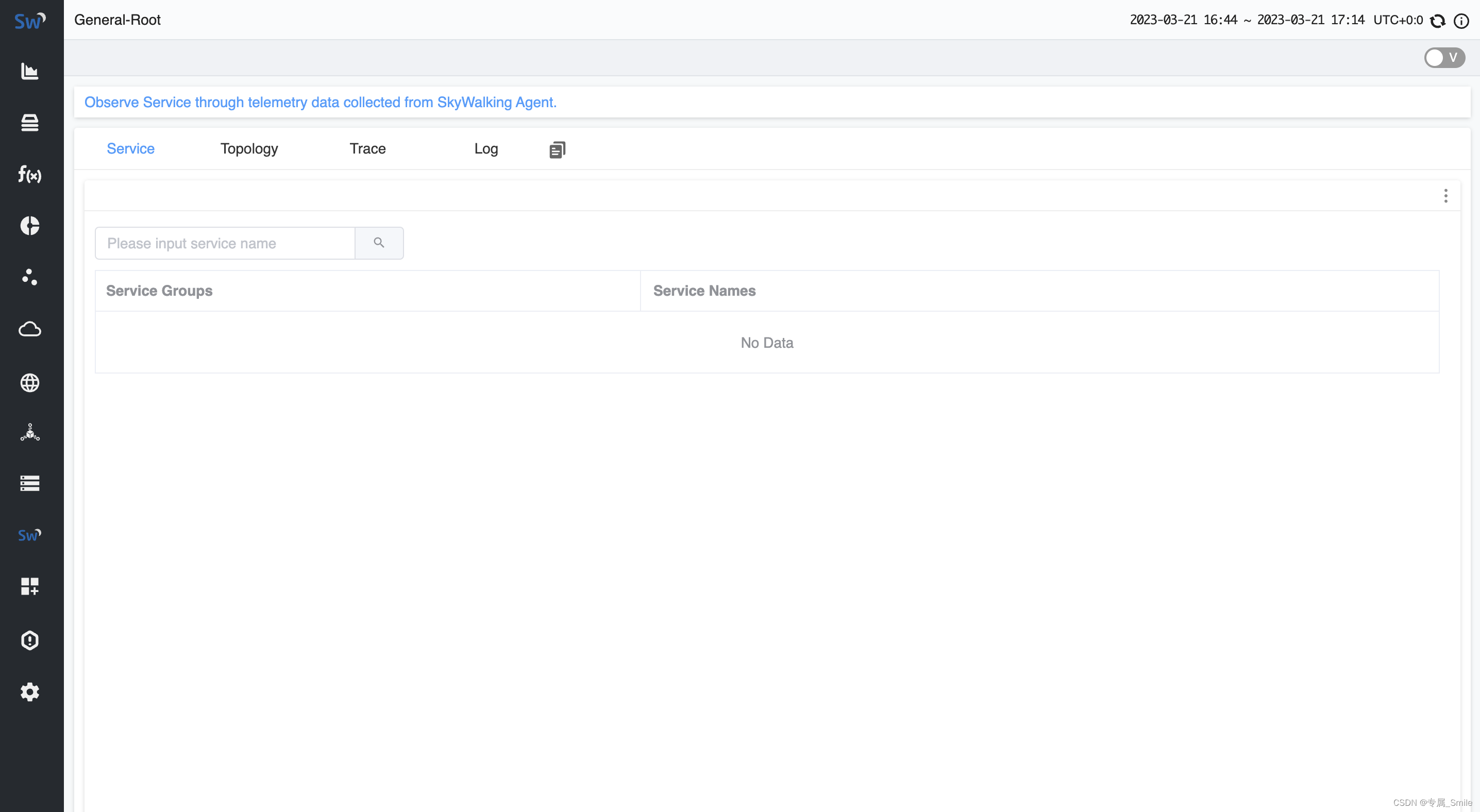
Task: Click inside the service name input field
Action: point(224,243)
